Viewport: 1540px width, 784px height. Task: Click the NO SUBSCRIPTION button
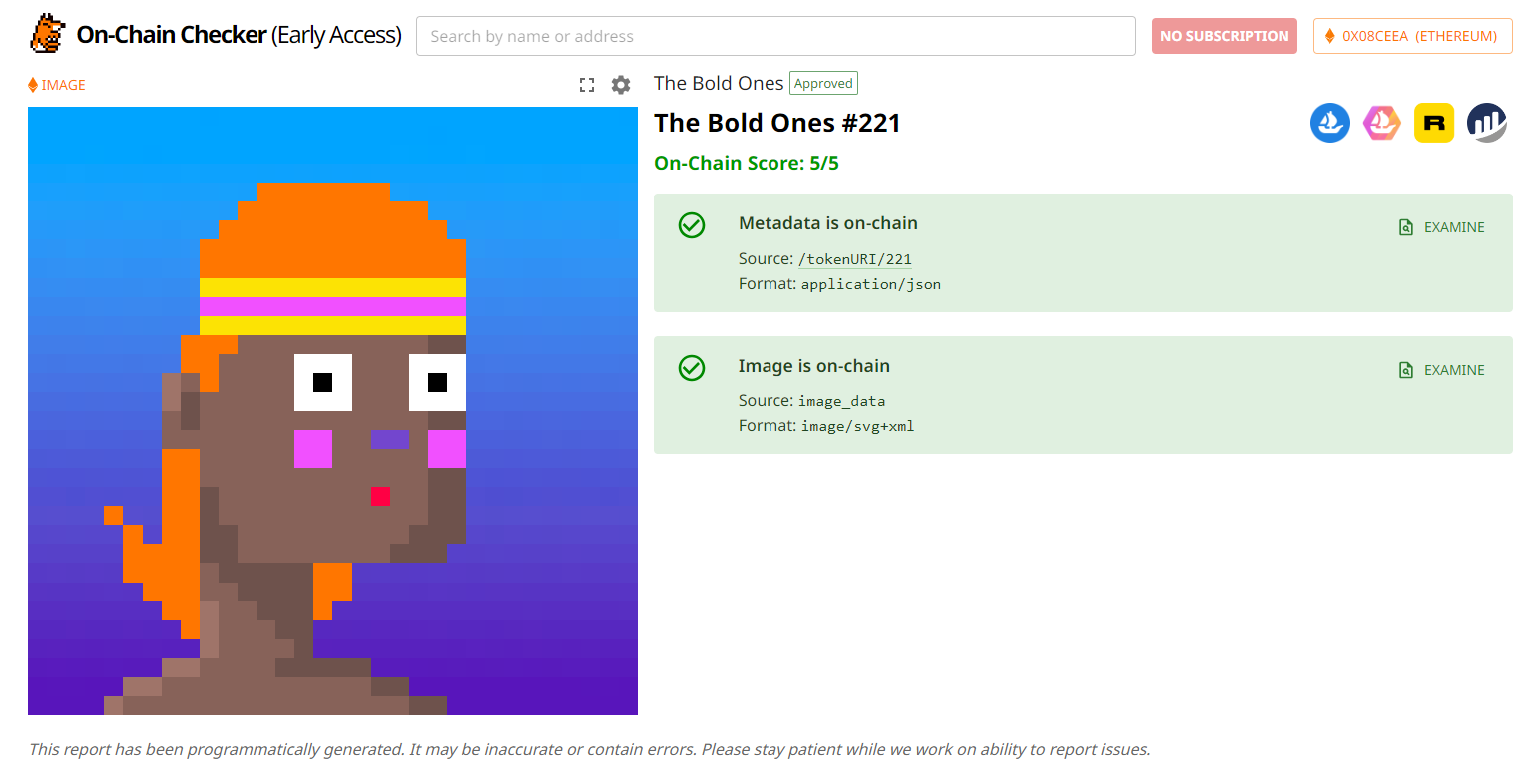[x=1225, y=36]
